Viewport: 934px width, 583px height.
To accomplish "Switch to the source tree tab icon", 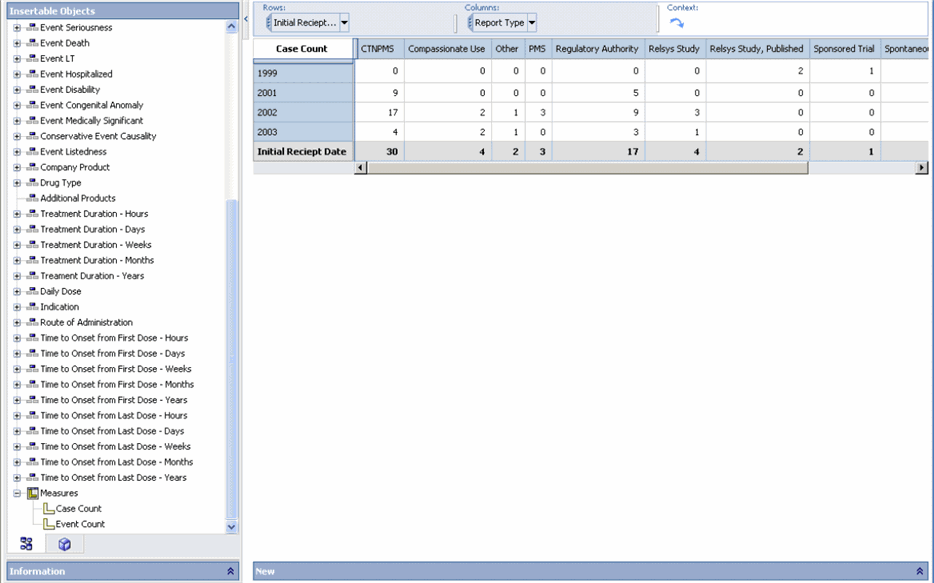I will 26,543.
